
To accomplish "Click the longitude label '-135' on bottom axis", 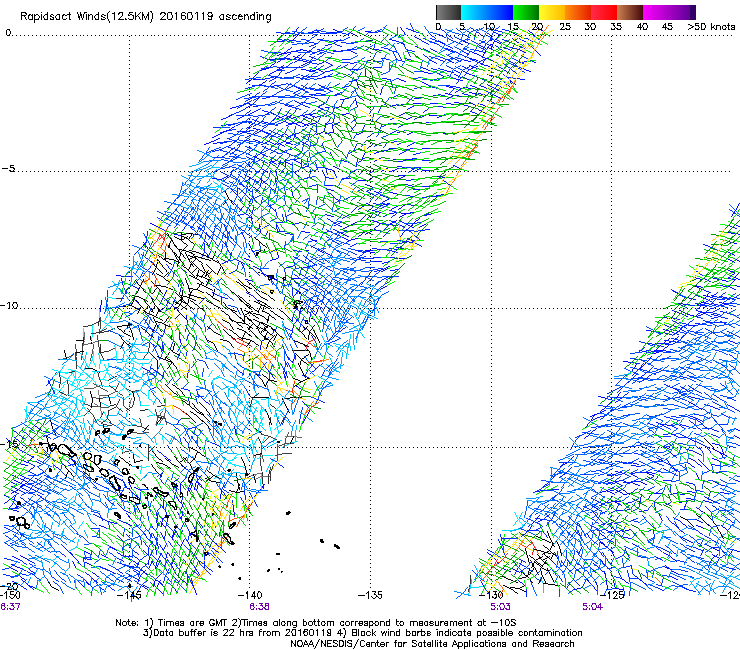I will pyautogui.click(x=370, y=595).
